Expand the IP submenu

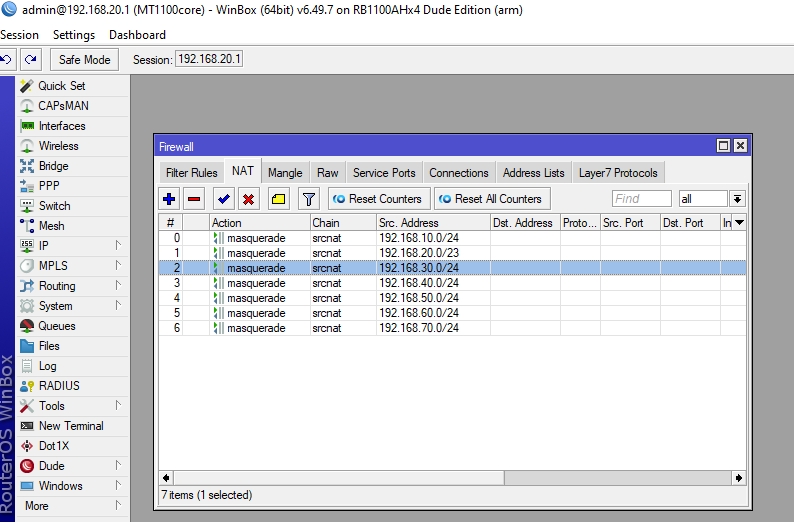pos(72,246)
